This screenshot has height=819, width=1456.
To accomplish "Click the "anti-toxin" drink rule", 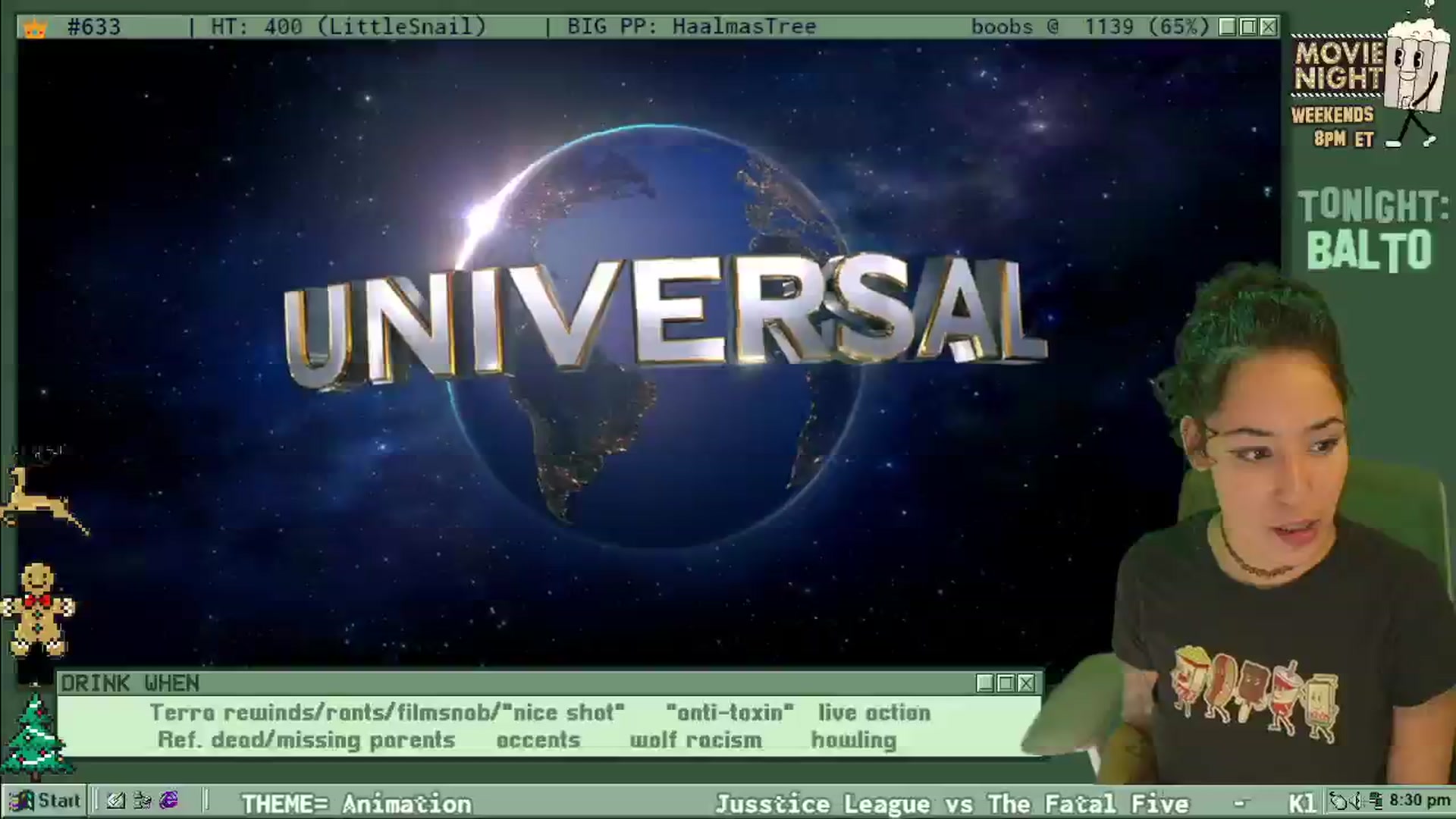I will (730, 713).
